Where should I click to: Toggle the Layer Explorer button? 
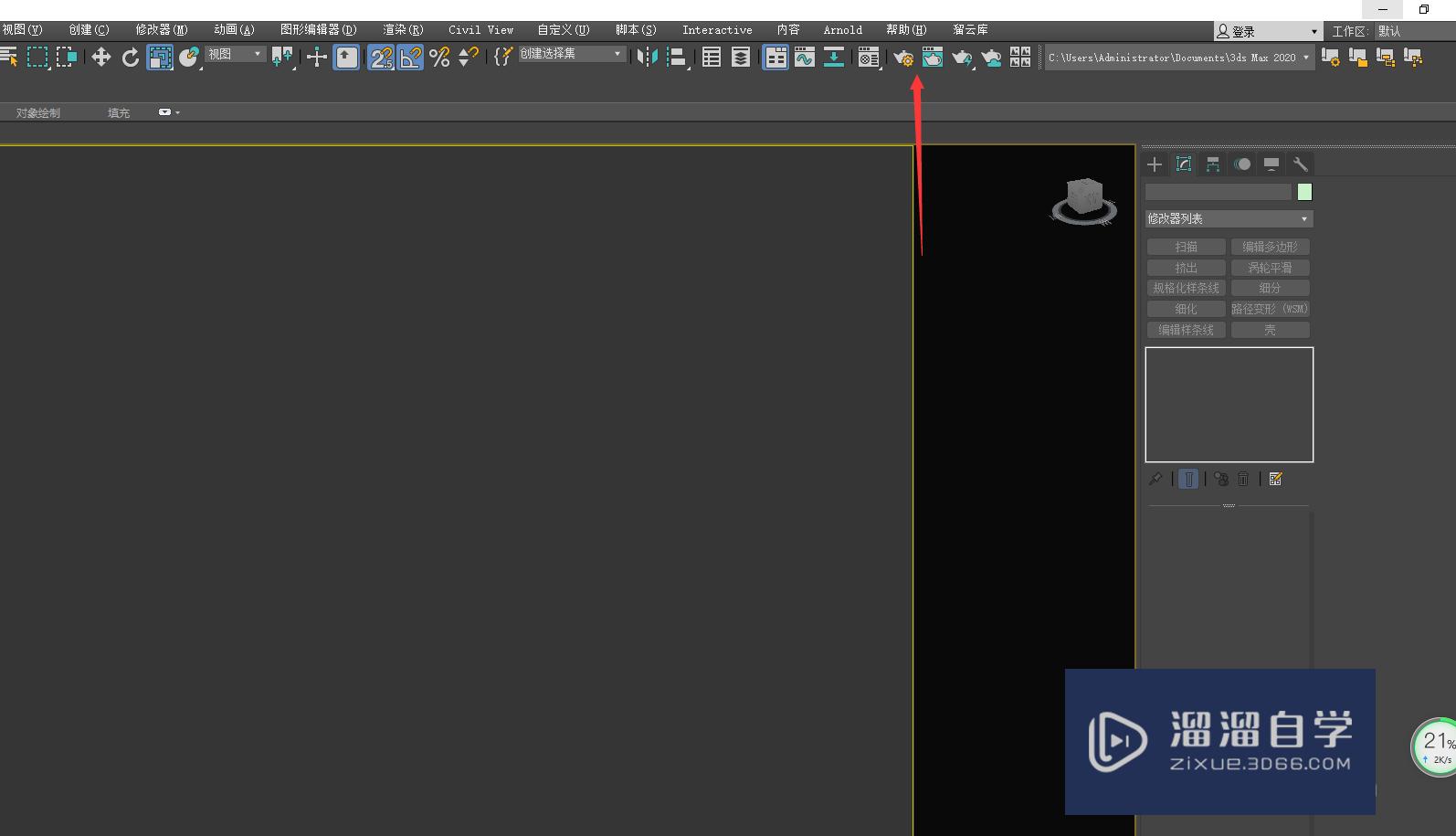pyautogui.click(x=741, y=58)
